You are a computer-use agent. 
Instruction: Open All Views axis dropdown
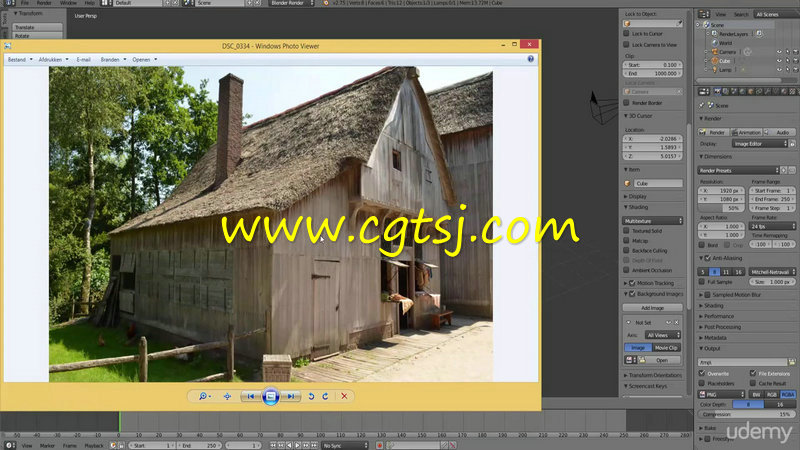[663, 335]
